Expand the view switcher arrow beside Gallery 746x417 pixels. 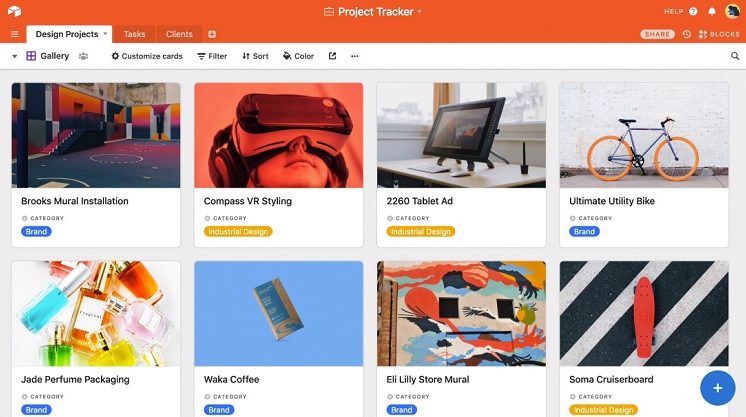tap(15, 56)
